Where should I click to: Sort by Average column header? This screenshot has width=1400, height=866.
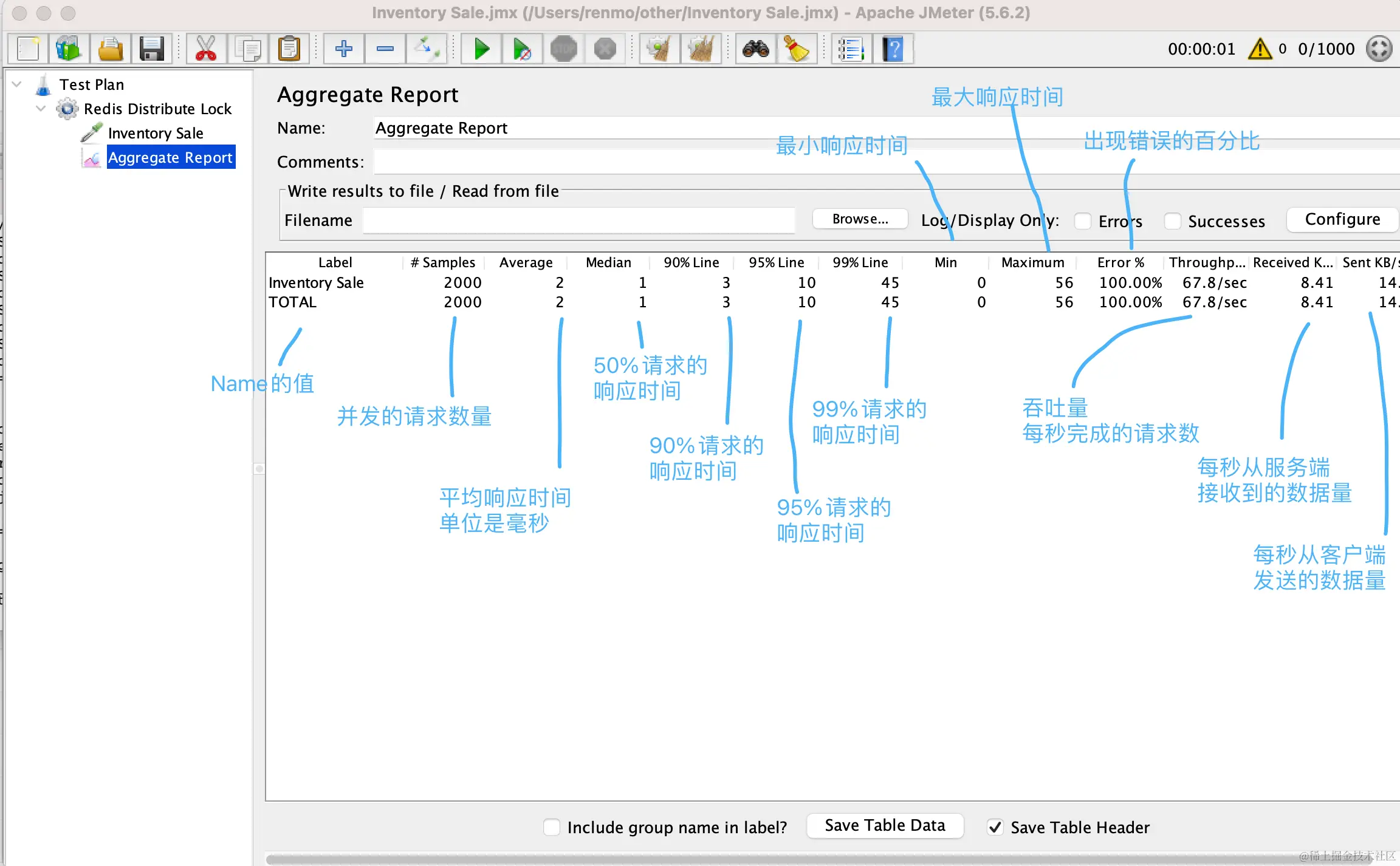pos(526,262)
